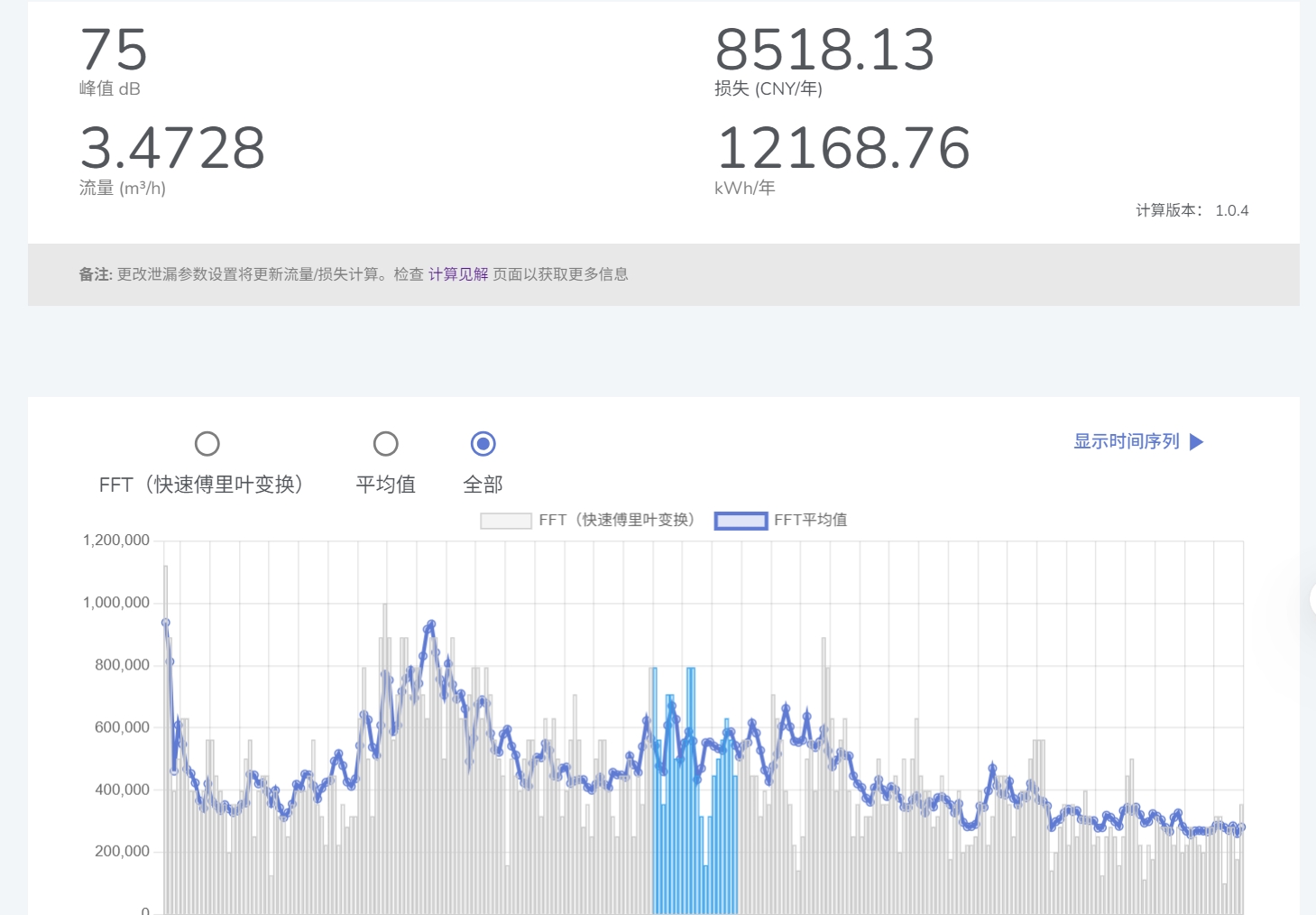Open the 计算见解 link
Viewport: 1316px width, 915px height.
[x=457, y=273]
